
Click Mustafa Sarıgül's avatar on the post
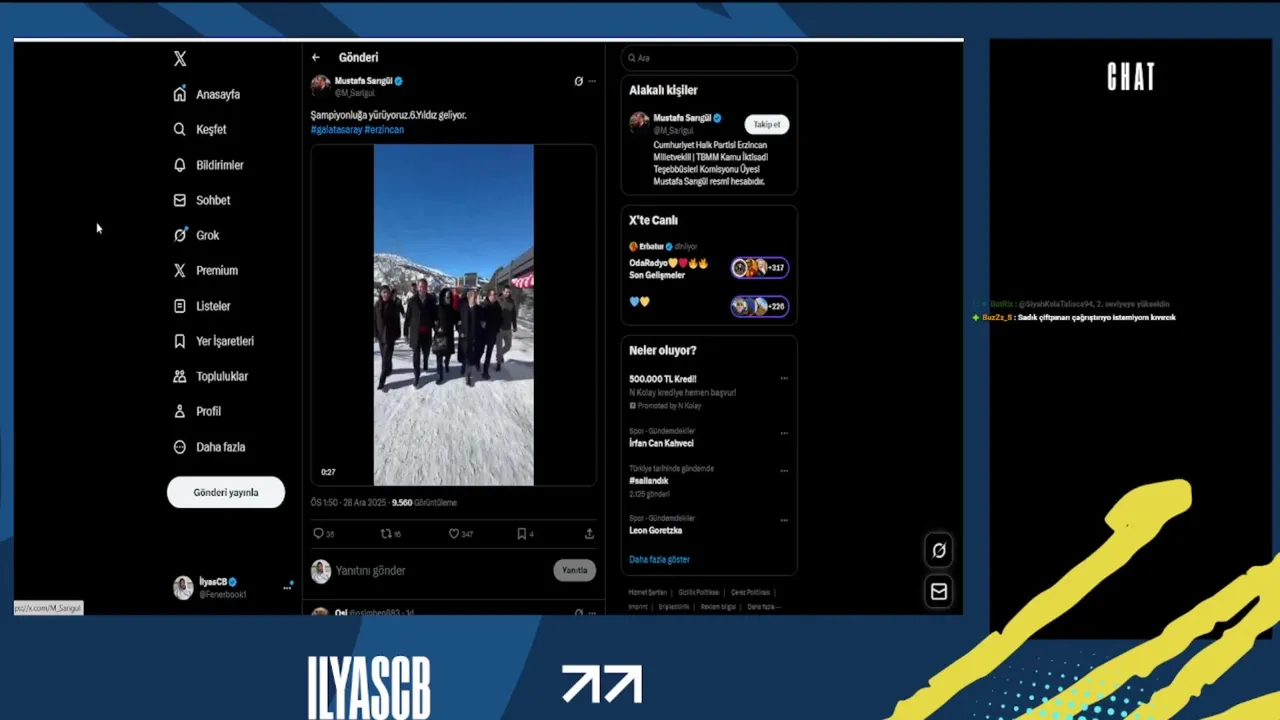[x=321, y=85]
